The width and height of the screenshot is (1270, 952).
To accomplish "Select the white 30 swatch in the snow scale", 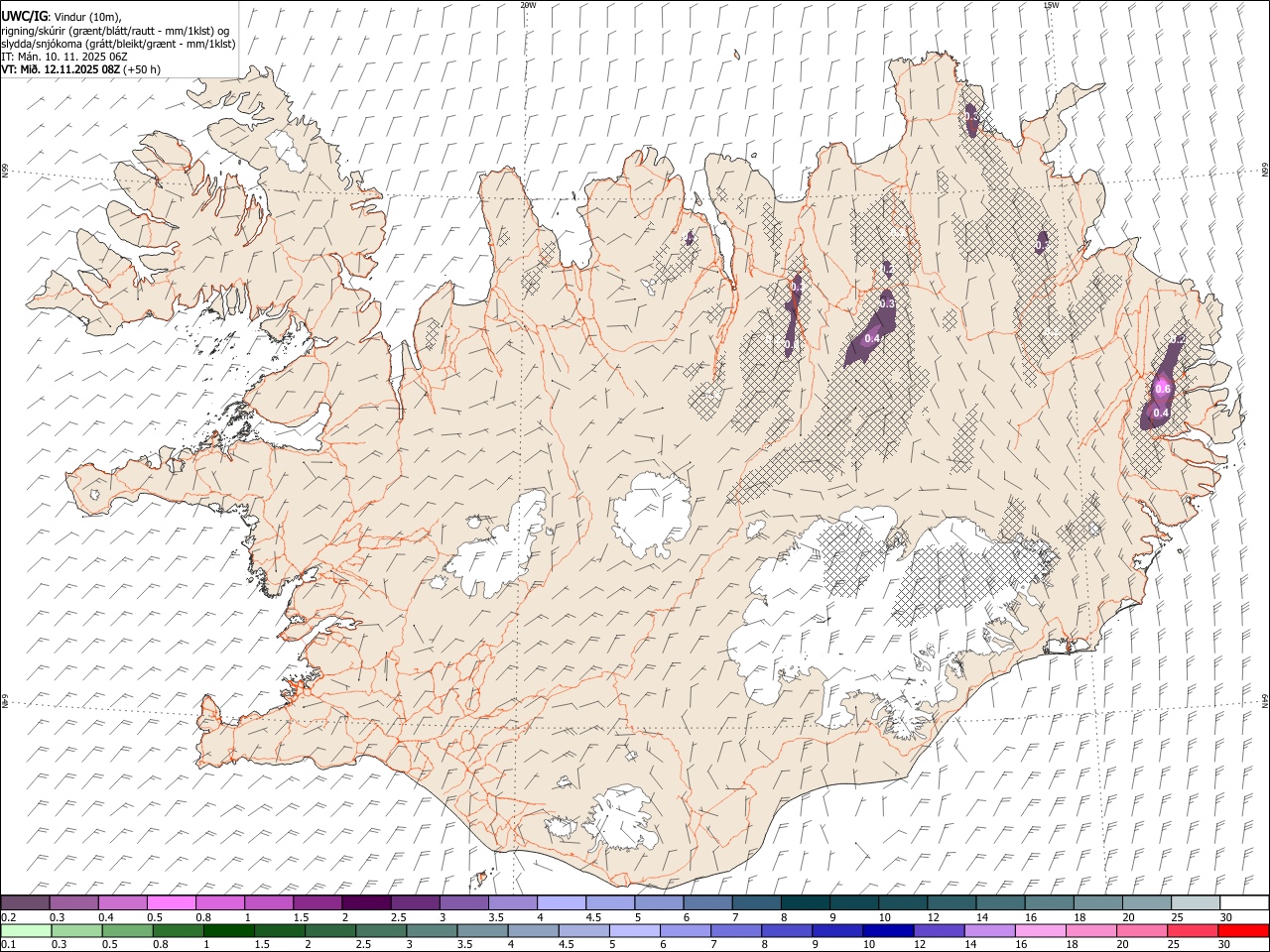I will [x=1244, y=902].
